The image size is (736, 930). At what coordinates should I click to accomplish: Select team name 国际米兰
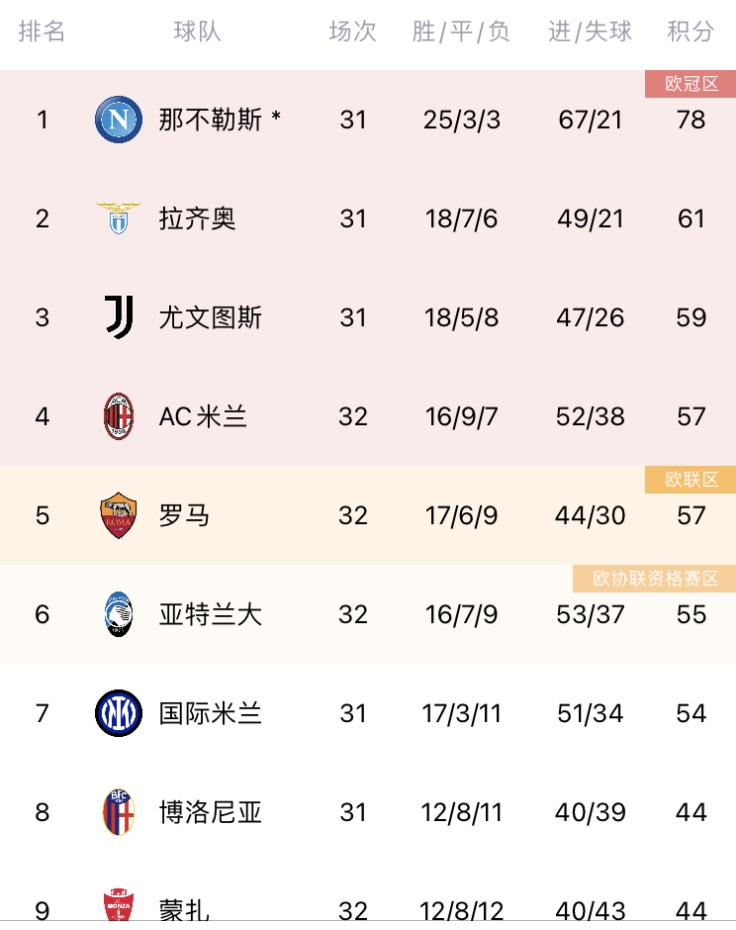(211, 713)
